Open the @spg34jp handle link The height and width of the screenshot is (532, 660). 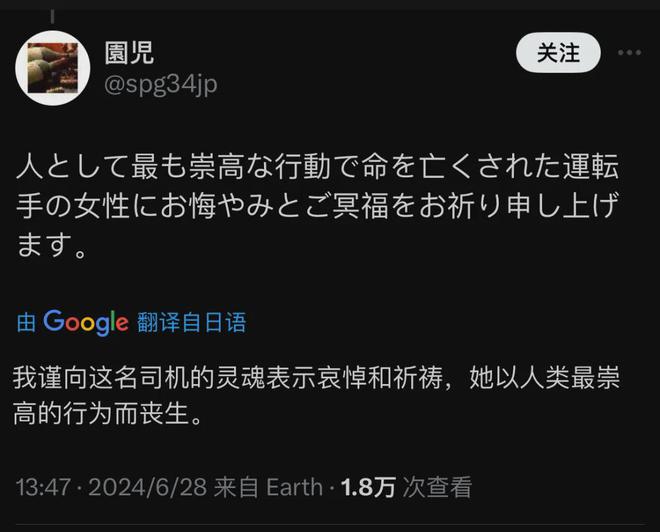point(161,84)
